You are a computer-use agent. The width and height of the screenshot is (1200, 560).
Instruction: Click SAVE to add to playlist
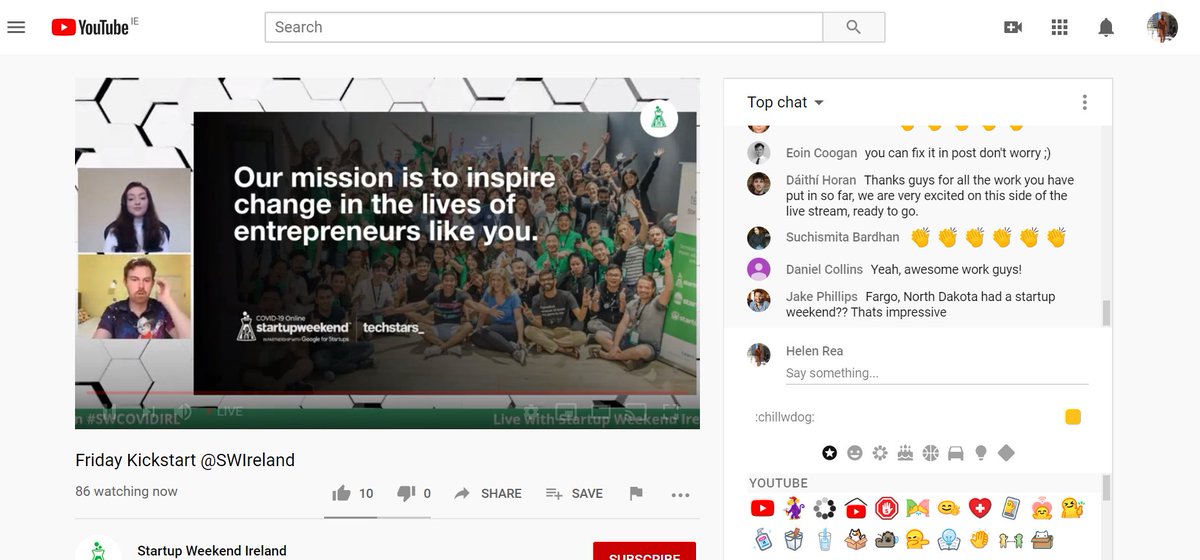(x=575, y=493)
